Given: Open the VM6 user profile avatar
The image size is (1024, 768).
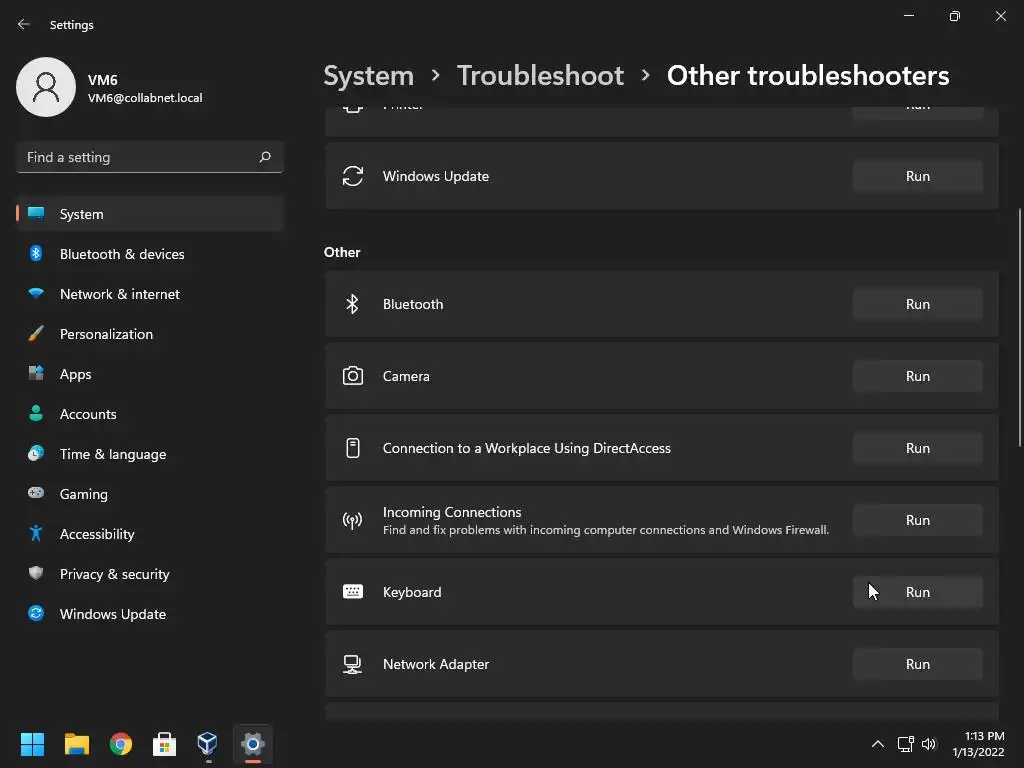Looking at the screenshot, I should point(46,87).
